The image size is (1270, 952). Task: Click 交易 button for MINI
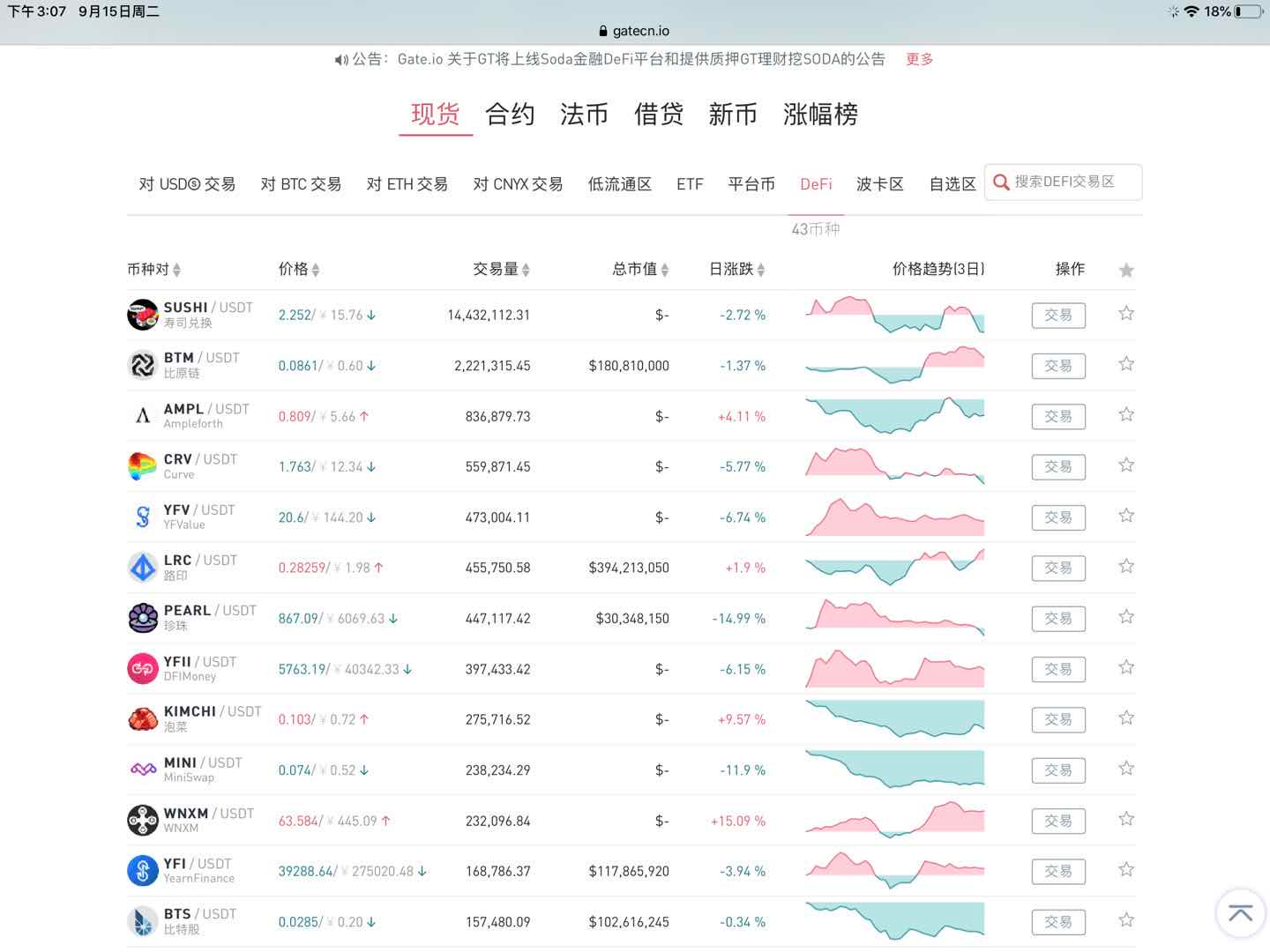1058,770
